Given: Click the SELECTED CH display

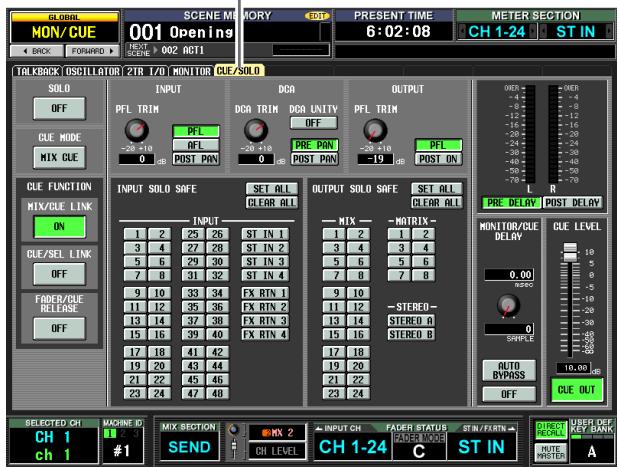Looking at the screenshot, I should coord(54,446).
